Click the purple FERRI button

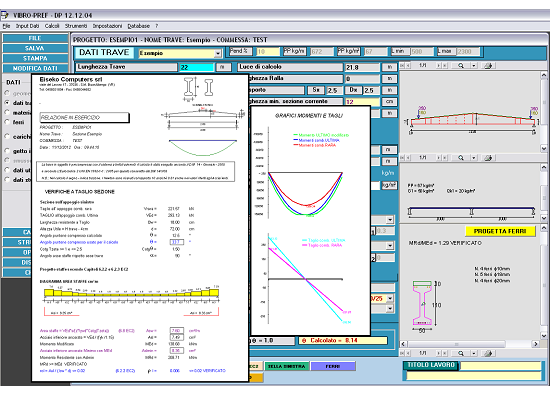333,366
